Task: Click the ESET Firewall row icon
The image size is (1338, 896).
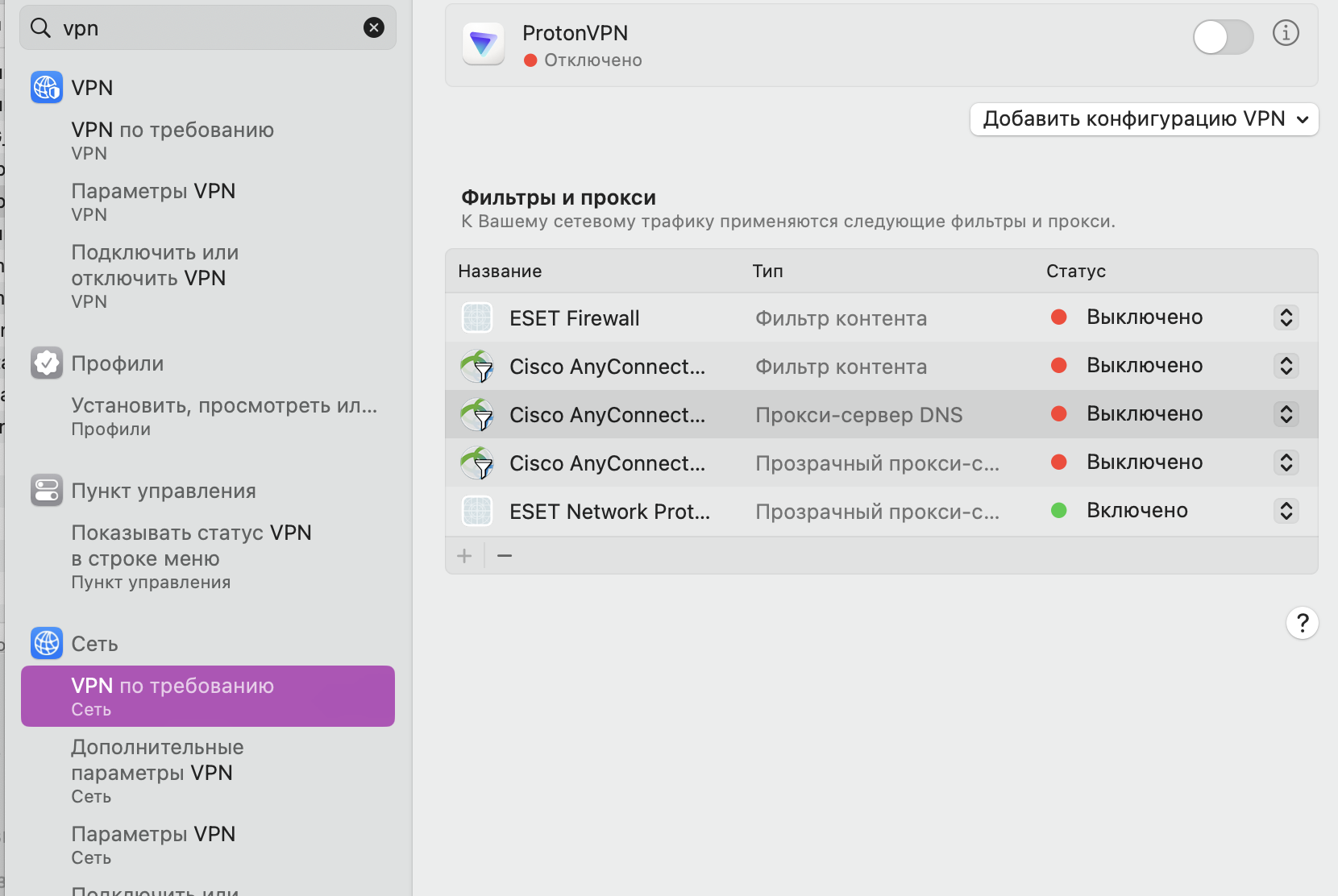Action: 477,318
